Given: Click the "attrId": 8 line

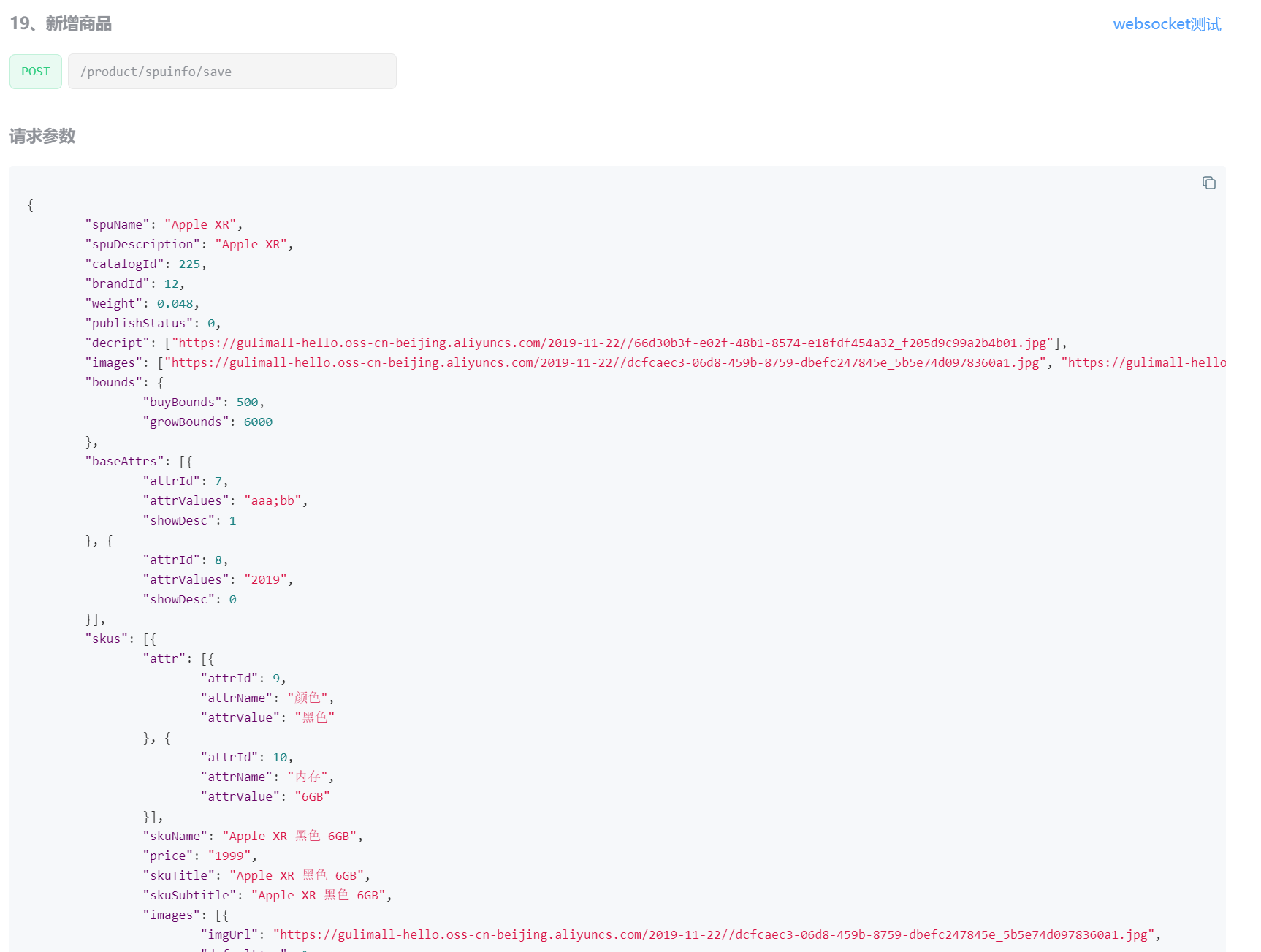Looking at the screenshot, I should click(186, 560).
